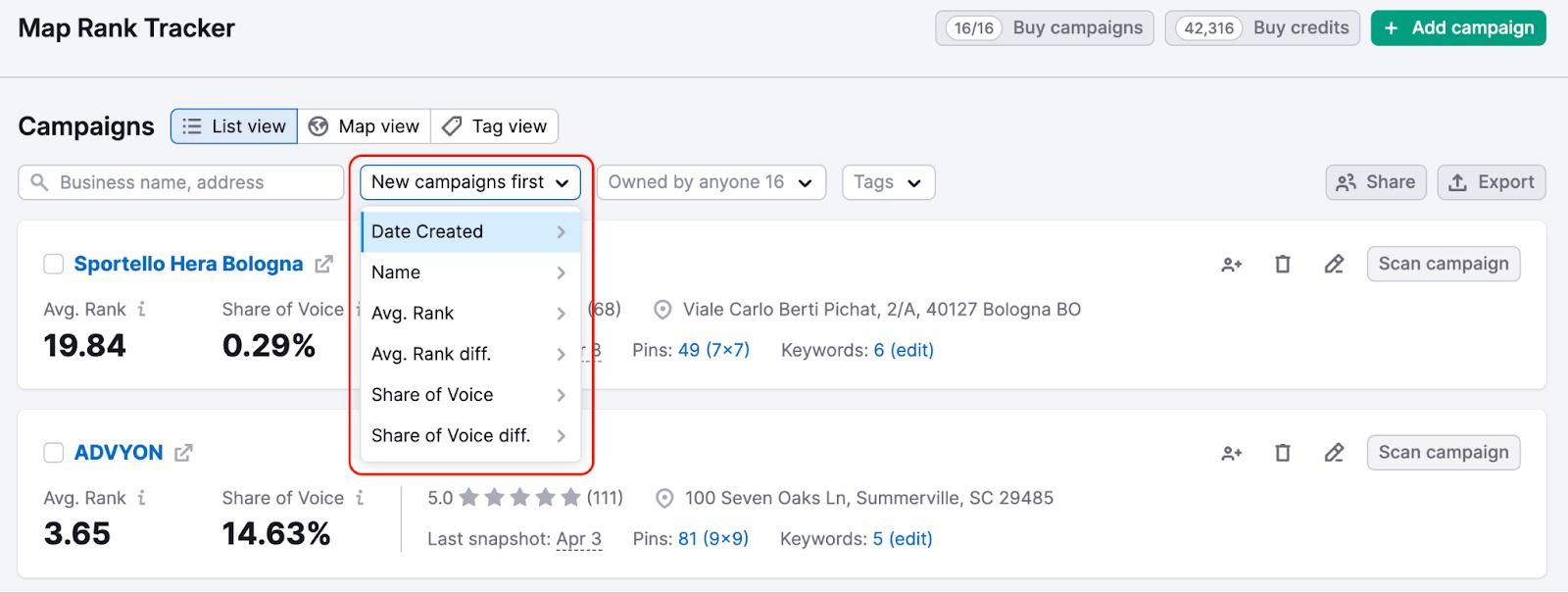
Task: Click add user icon for Sportello Hera Bologna
Action: pyautogui.click(x=1231, y=264)
